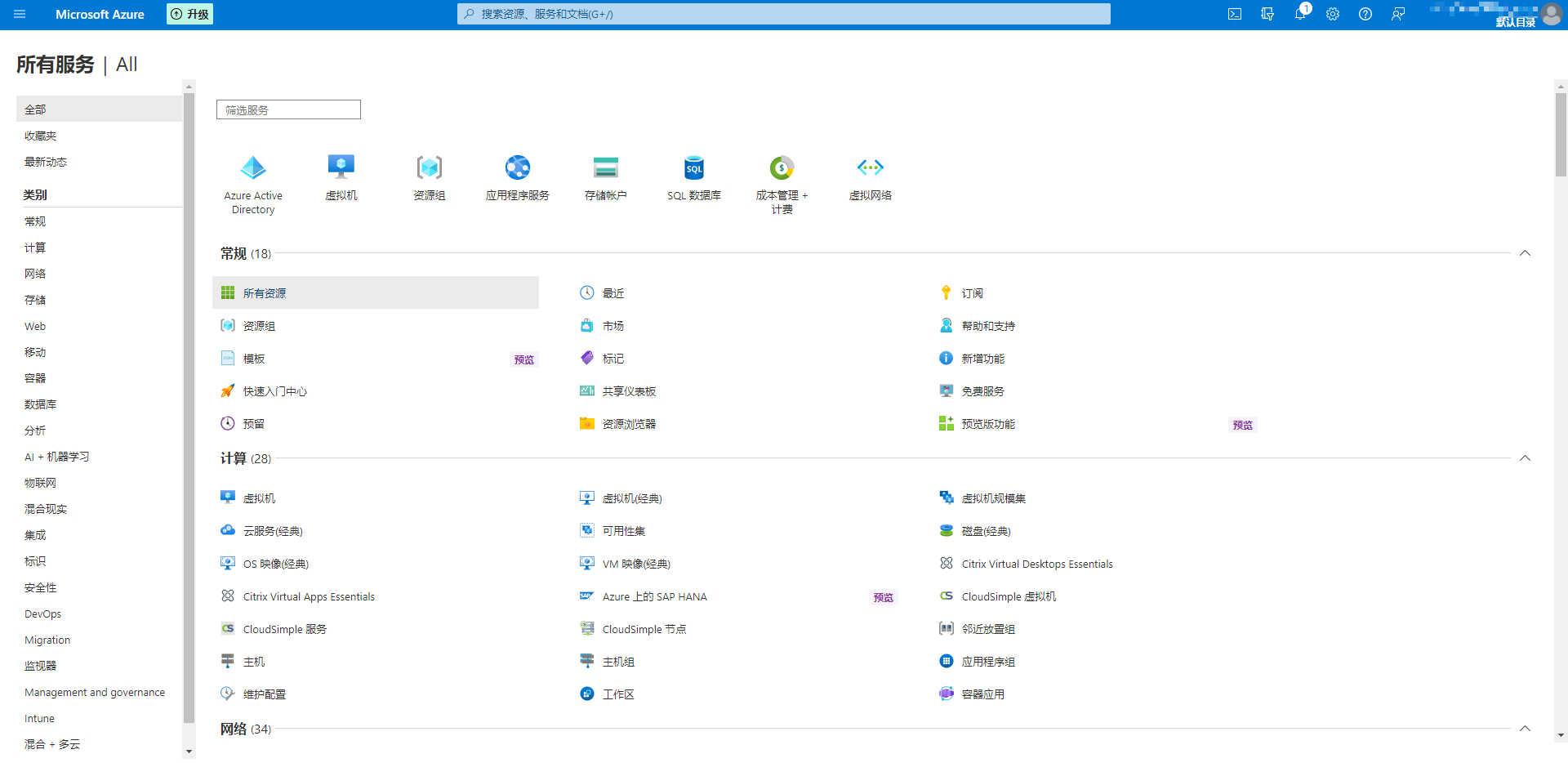This screenshot has height=763, width=1568.
Task: Click the sidebar scroll down arrow
Action: coord(189,752)
